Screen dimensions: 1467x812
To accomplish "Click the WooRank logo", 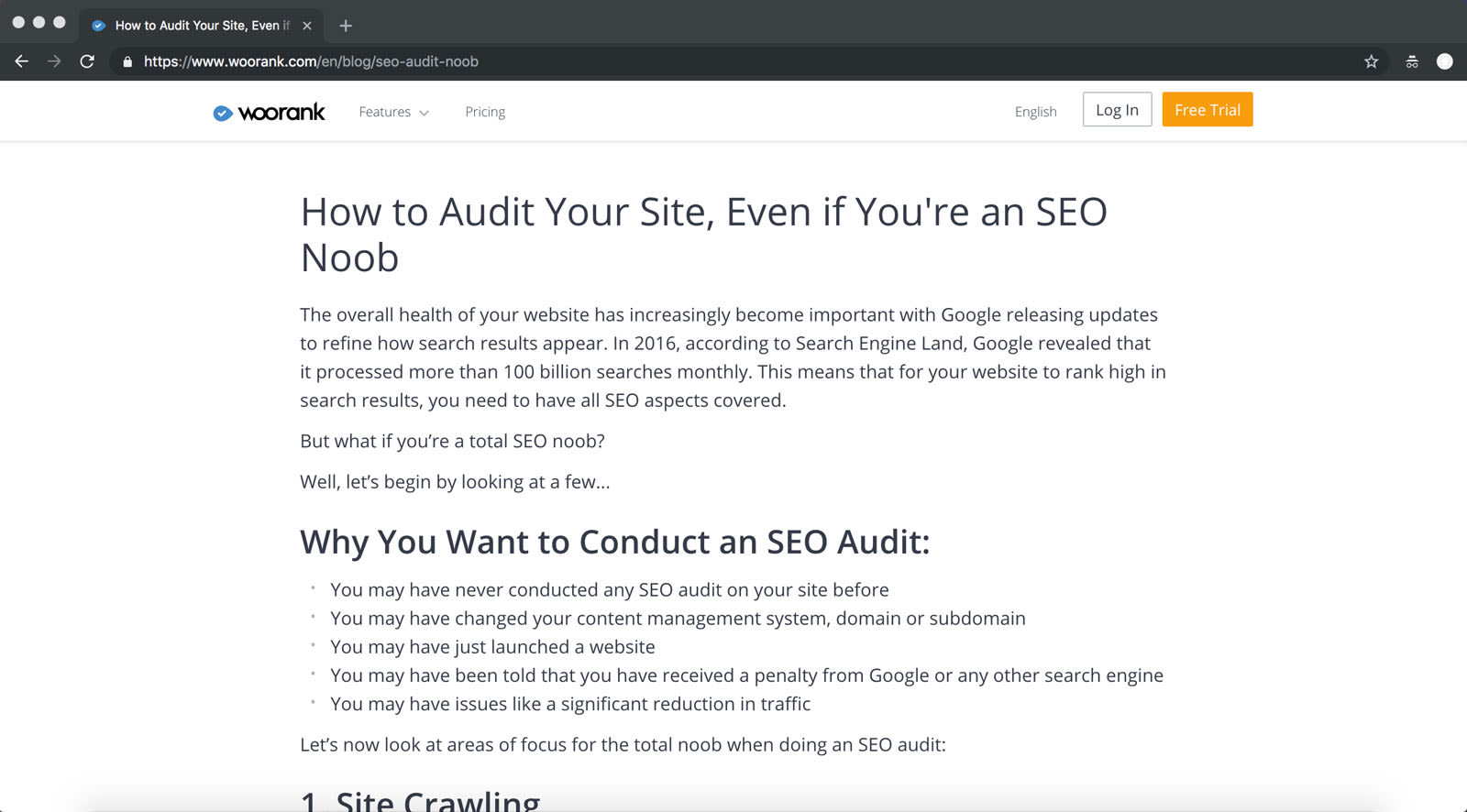I will tap(269, 112).
